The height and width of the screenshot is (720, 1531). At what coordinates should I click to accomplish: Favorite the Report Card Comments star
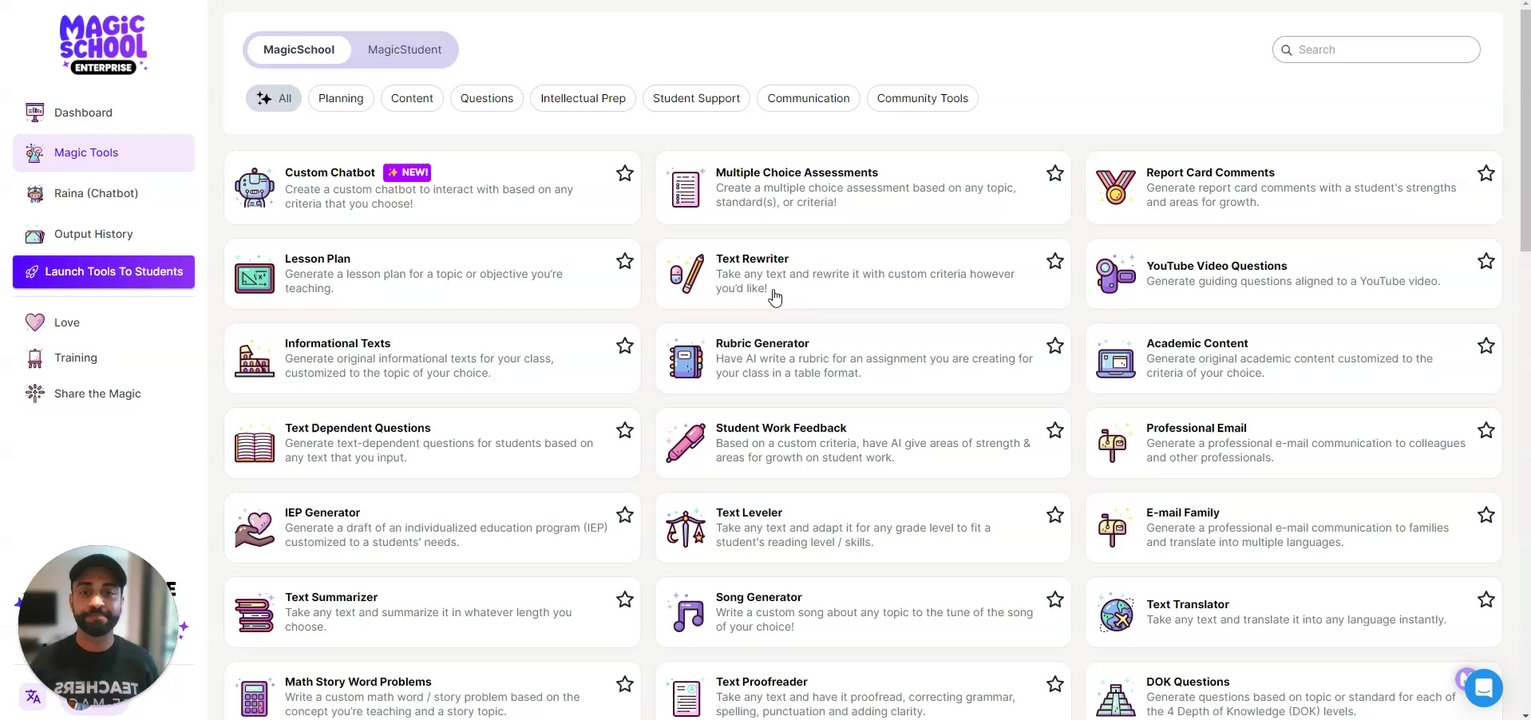tap(1486, 173)
